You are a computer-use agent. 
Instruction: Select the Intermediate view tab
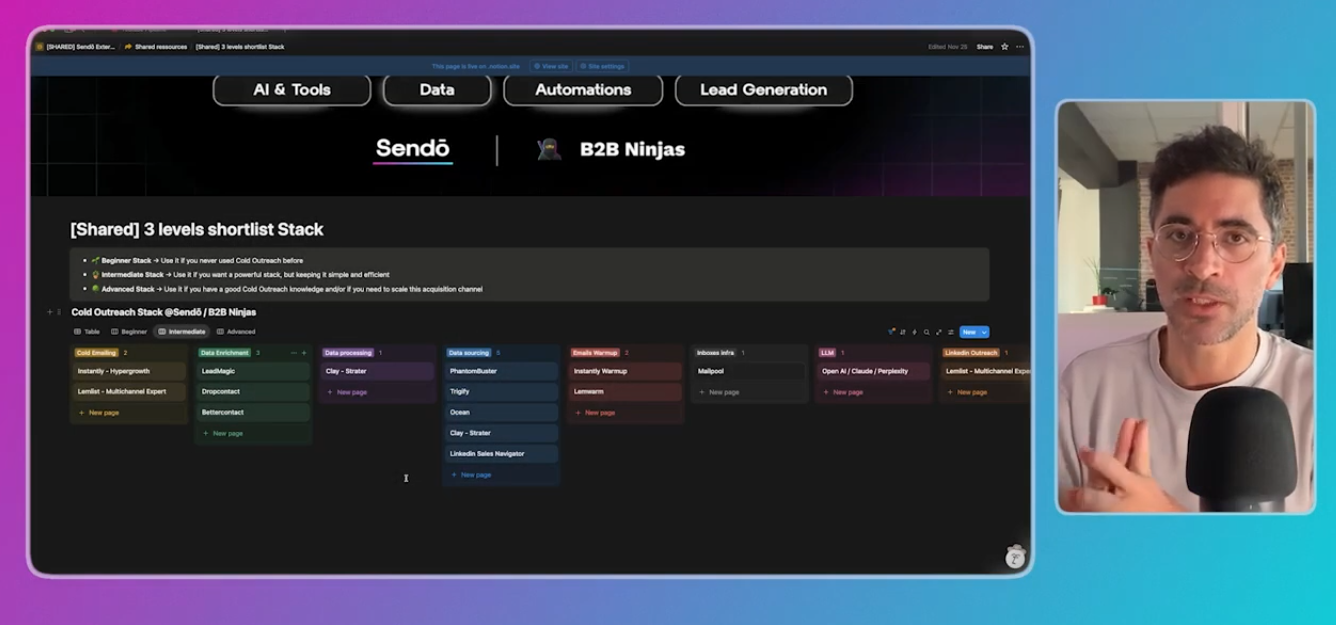(181, 332)
